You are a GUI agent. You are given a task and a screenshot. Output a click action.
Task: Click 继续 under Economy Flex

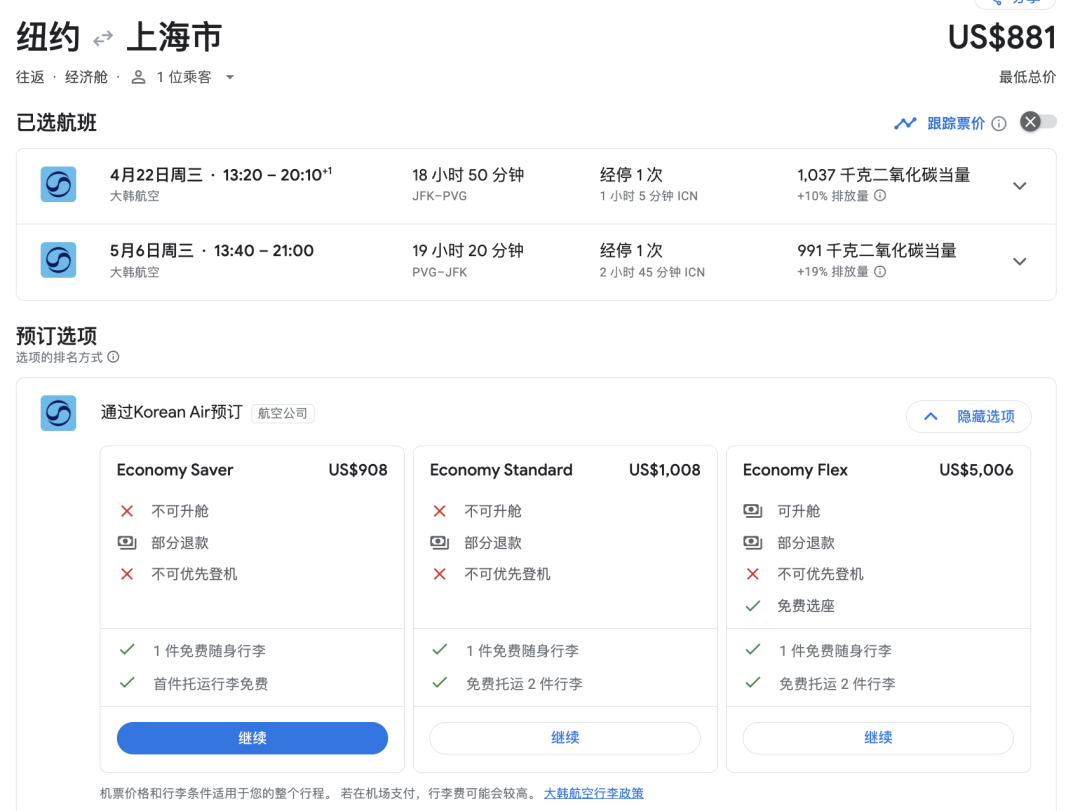pos(878,738)
